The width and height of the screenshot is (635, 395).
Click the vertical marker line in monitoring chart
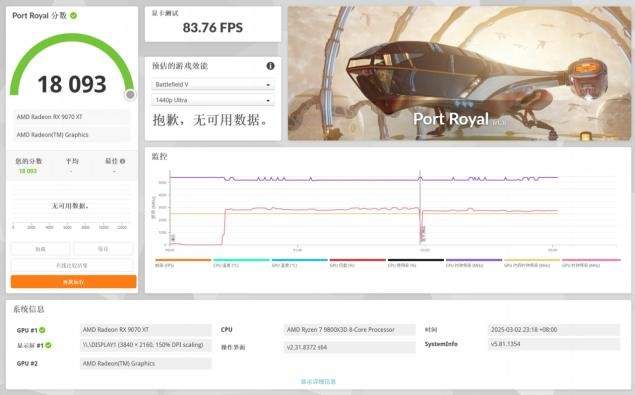(x=420, y=207)
